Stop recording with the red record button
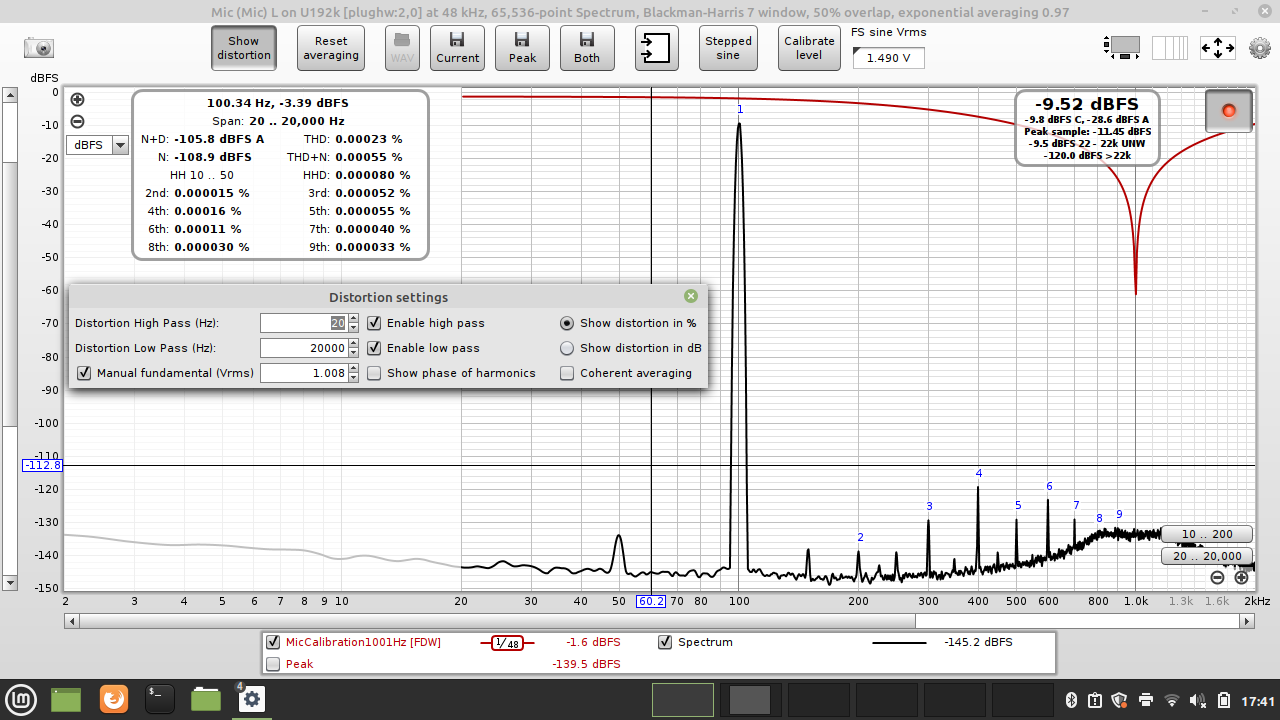 pyautogui.click(x=1229, y=110)
